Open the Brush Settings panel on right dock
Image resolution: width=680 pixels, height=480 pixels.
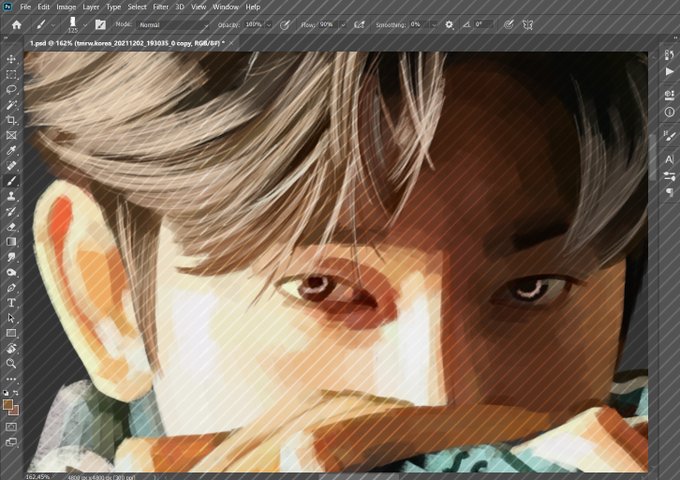click(669, 136)
